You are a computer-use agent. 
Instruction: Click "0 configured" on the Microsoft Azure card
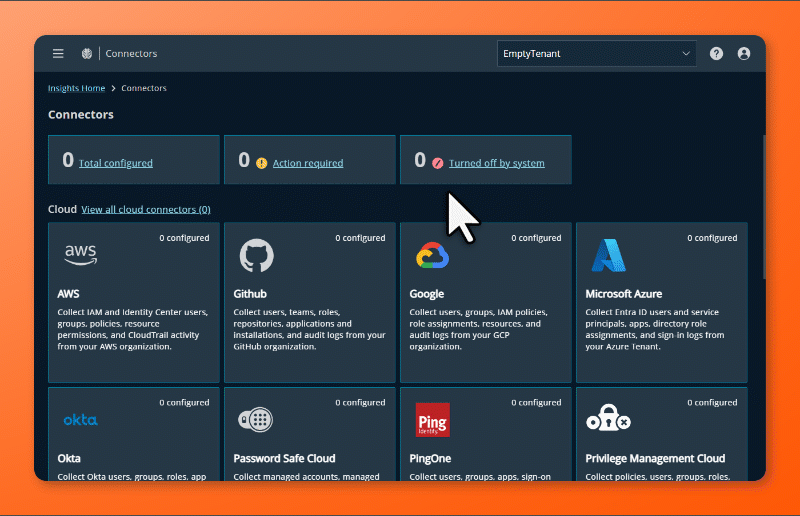(712, 238)
